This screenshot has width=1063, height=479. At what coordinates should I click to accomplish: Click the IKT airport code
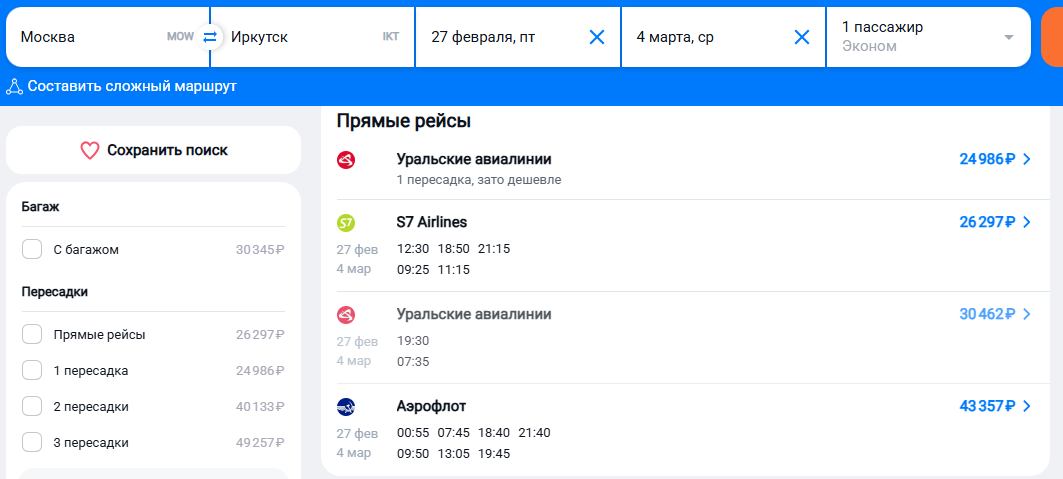coord(390,37)
